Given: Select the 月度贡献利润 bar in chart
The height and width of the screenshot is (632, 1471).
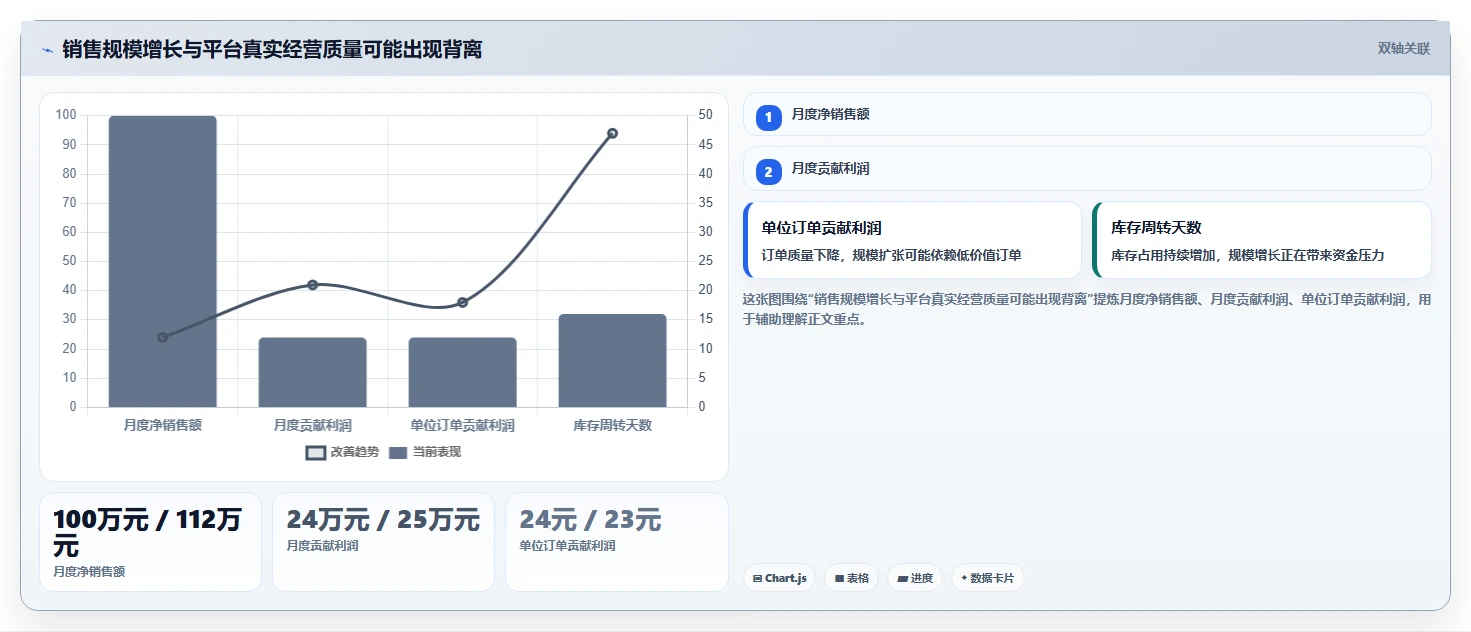Looking at the screenshot, I should tap(313, 372).
